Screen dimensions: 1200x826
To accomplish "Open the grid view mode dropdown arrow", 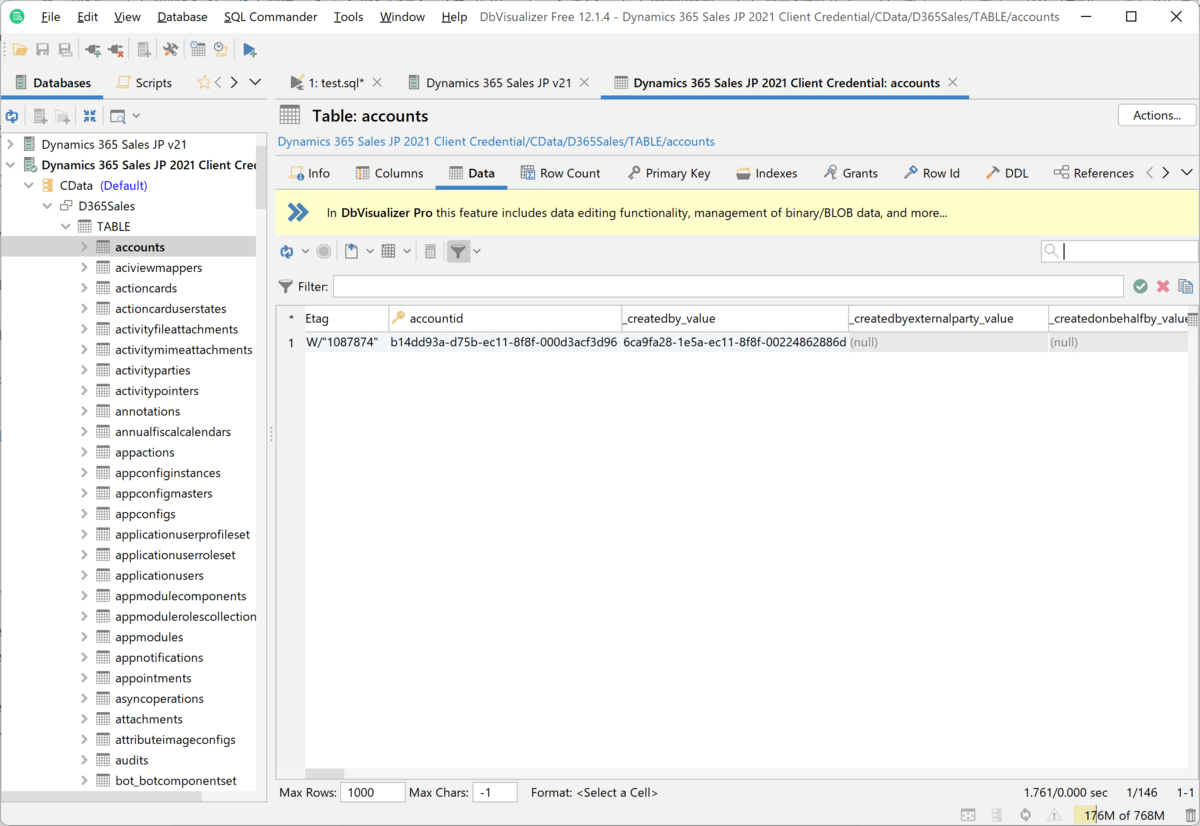I will pos(407,252).
